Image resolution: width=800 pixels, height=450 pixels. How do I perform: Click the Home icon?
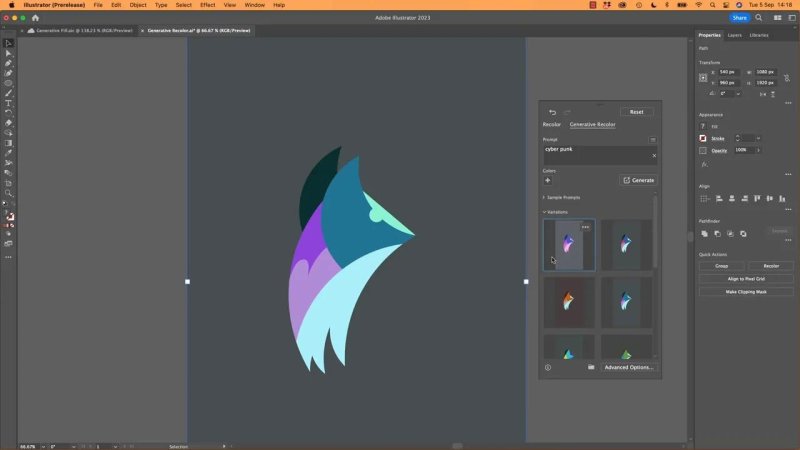tap(35, 18)
